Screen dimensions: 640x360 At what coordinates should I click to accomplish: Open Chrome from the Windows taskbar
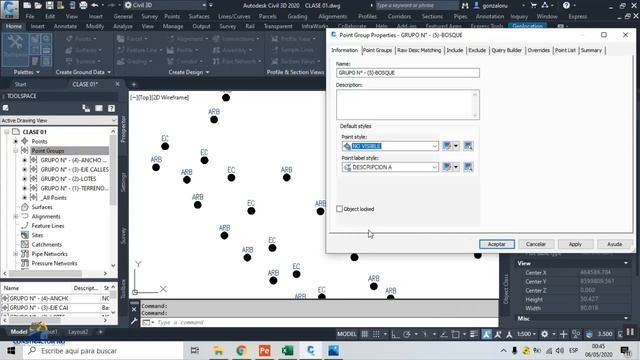tap(241, 350)
